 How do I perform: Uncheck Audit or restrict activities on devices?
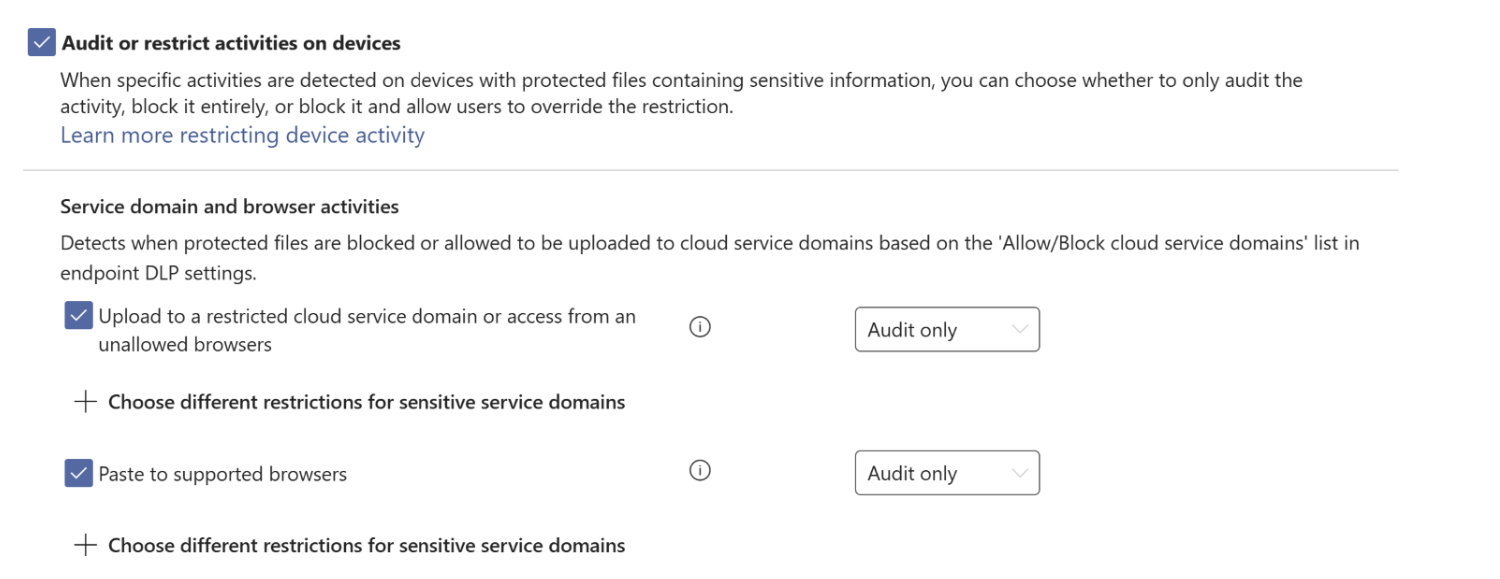[x=41, y=43]
